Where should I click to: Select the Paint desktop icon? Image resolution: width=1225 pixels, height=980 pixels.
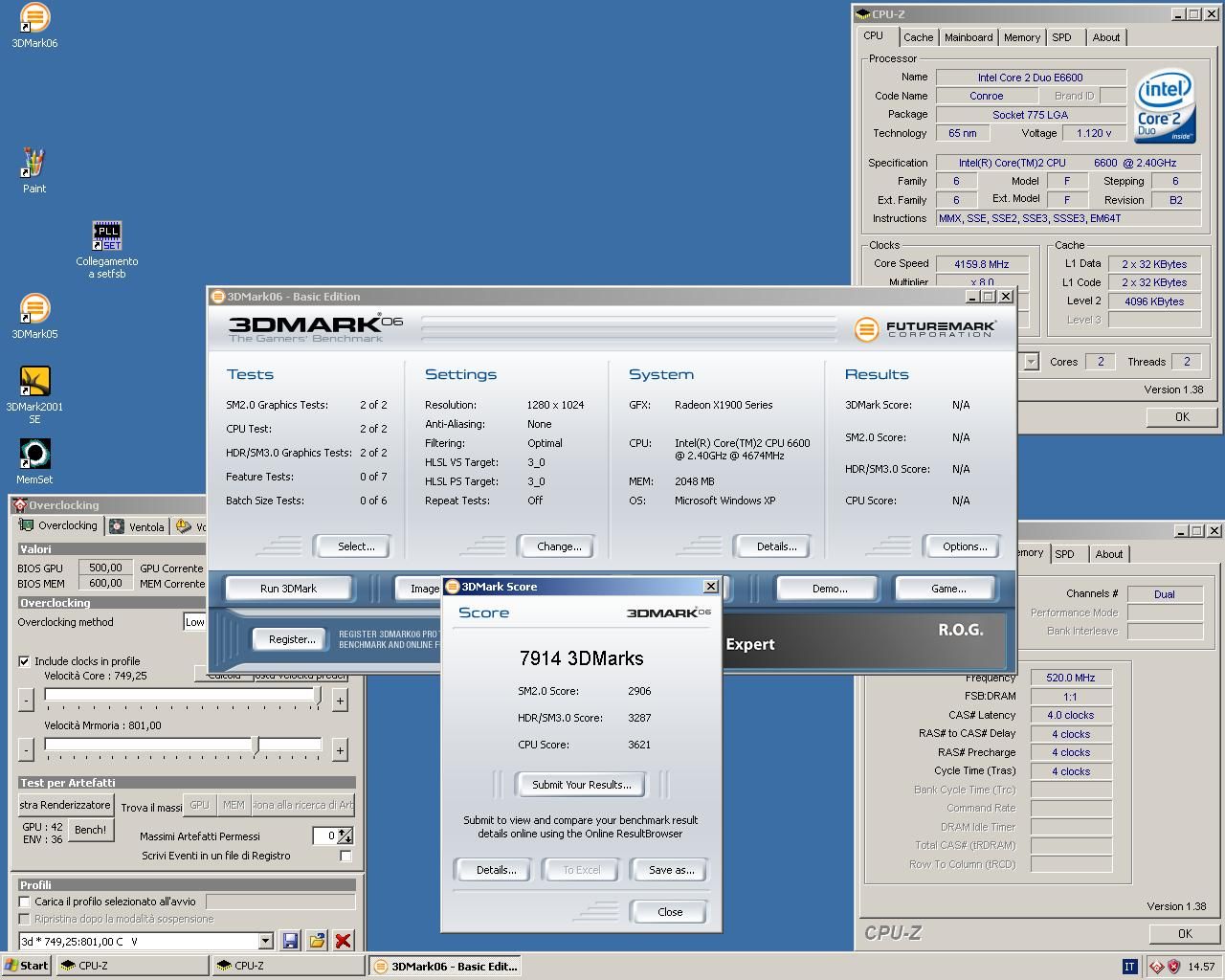point(34,164)
